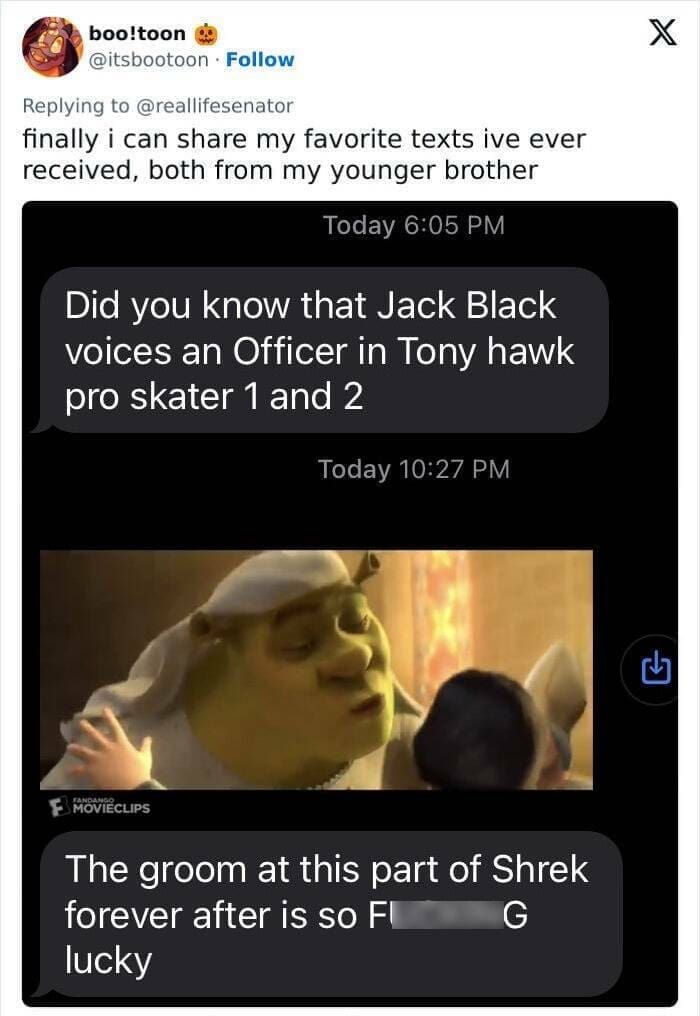
Task: Follow the itsbootoon account
Action: coord(260,60)
